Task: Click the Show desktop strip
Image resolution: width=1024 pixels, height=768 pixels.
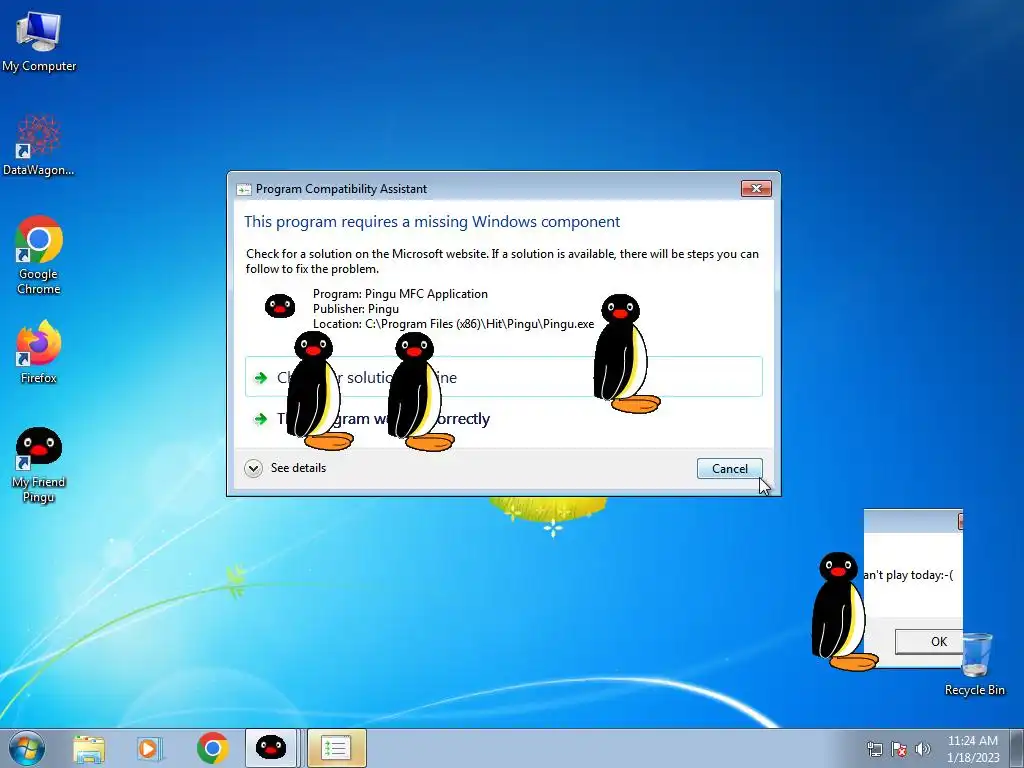Action: [1017, 748]
